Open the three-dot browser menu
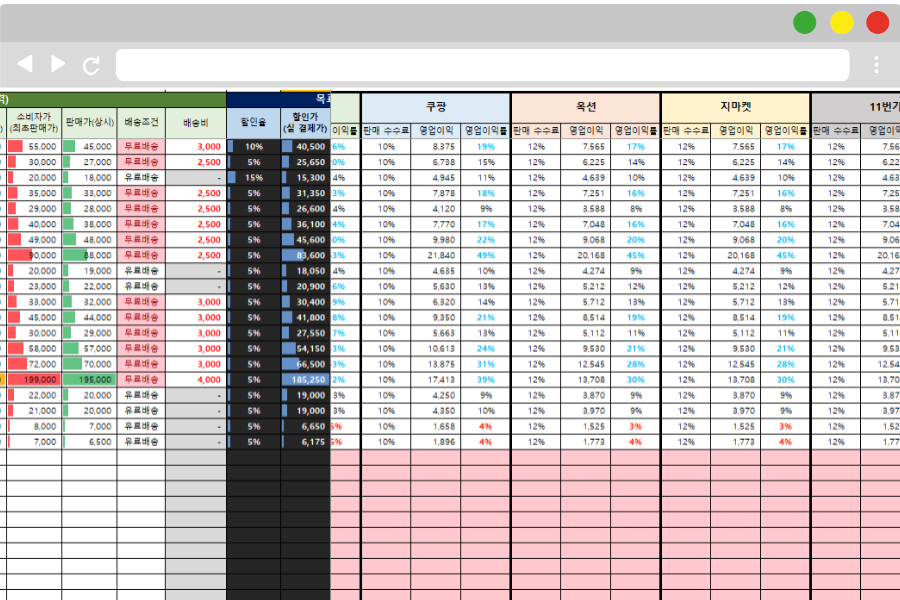The image size is (900, 600). tap(876, 65)
